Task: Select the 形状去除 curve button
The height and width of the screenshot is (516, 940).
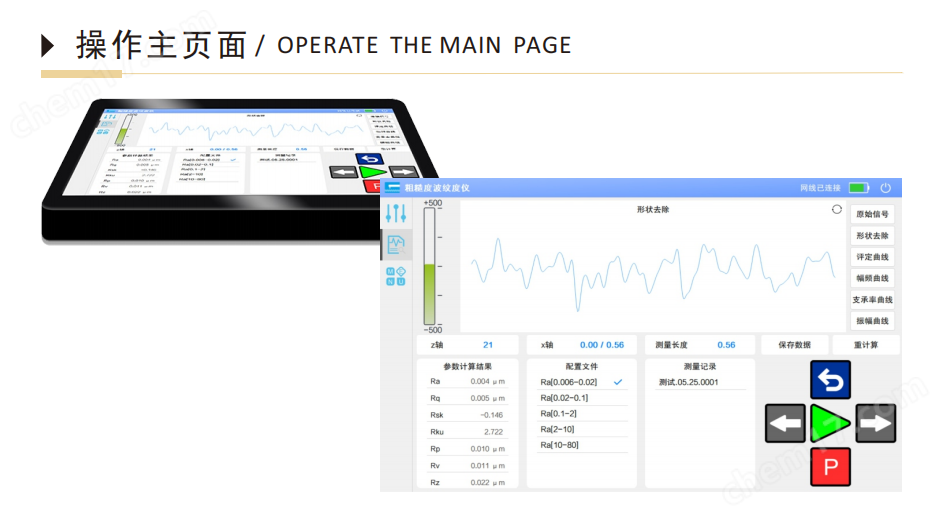Action: click(x=872, y=236)
